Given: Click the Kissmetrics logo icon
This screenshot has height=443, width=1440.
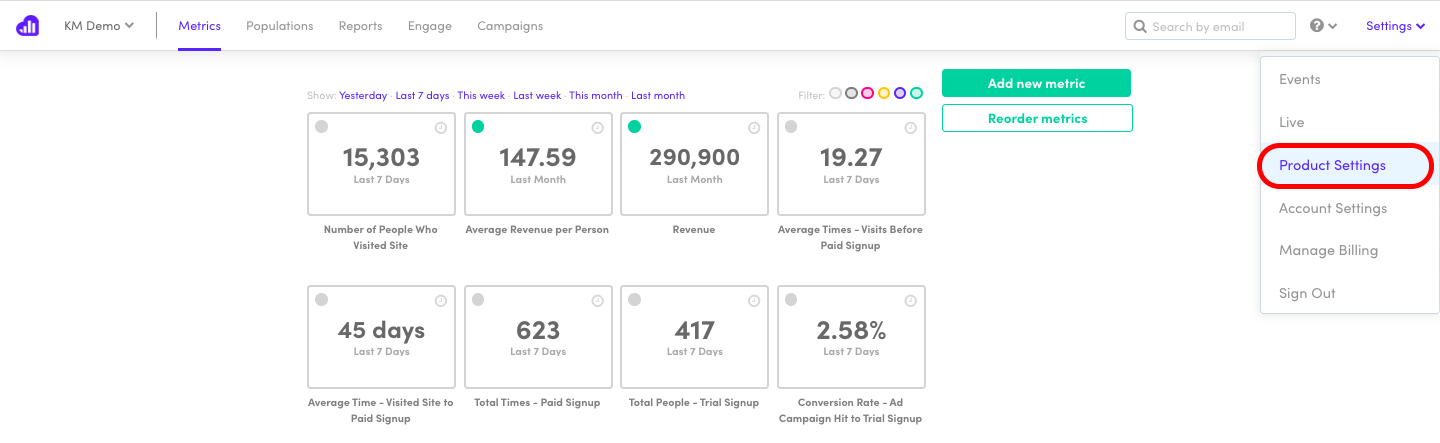Looking at the screenshot, I should pos(27,26).
